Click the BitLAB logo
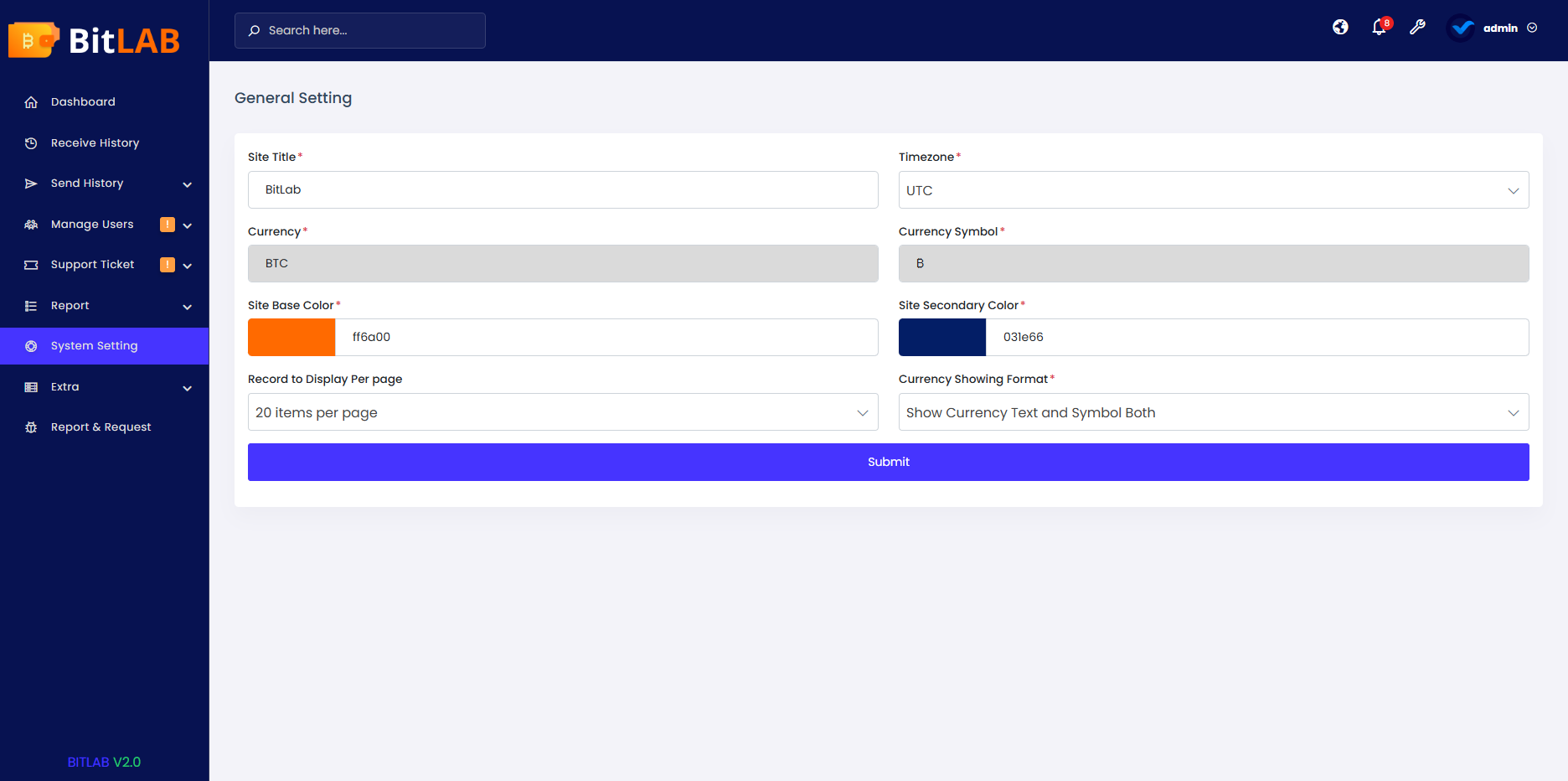Viewport: 1568px width, 781px height. pyautogui.click(x=94, y=39)
